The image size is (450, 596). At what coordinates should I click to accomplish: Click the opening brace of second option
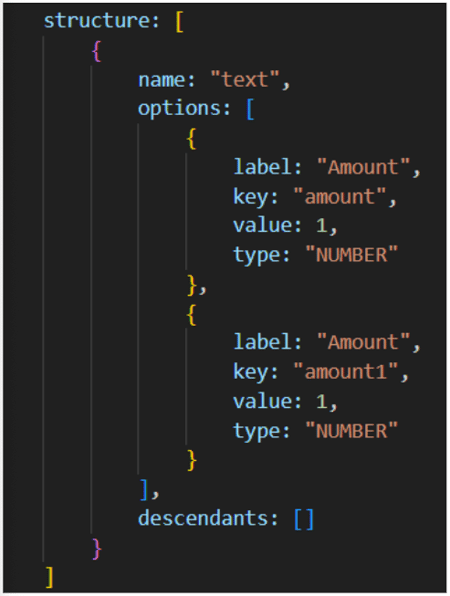tap(191, 314)
